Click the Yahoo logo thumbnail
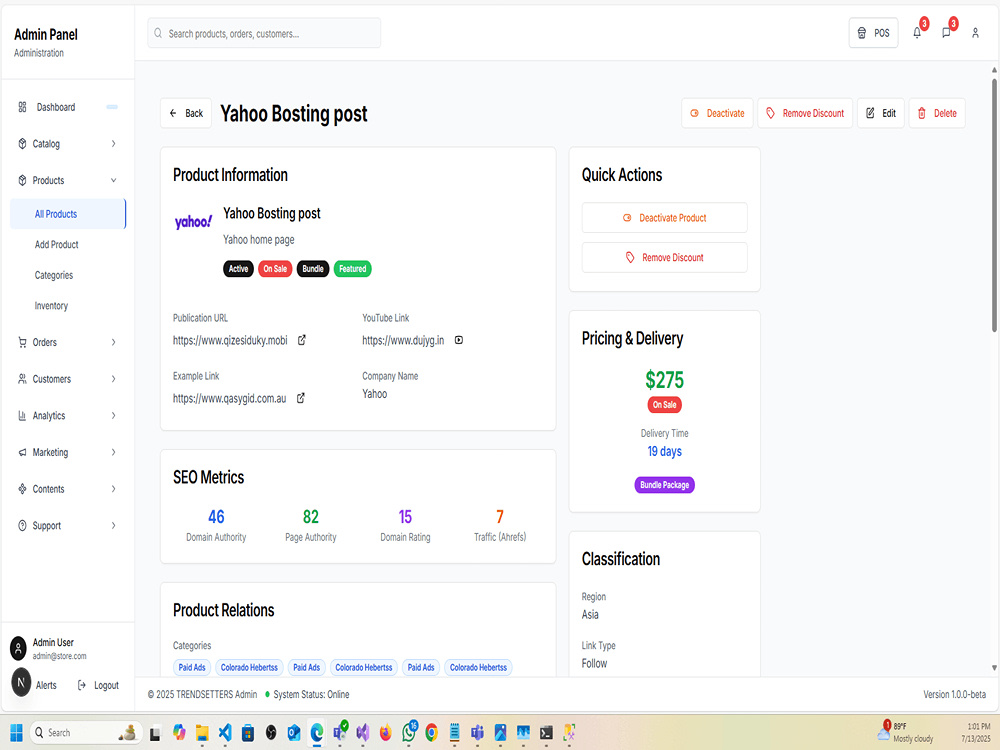 coord(193,222)
